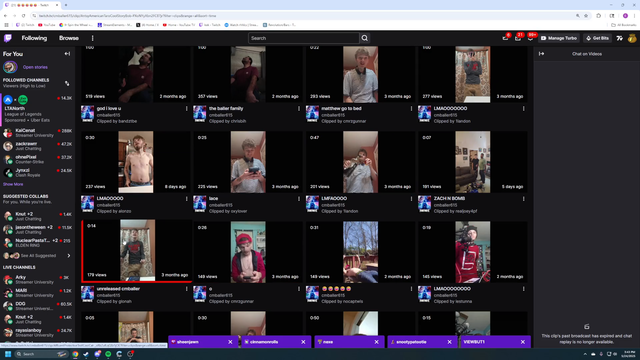Open the channel points icon beside Get Bits

point(620,38)
